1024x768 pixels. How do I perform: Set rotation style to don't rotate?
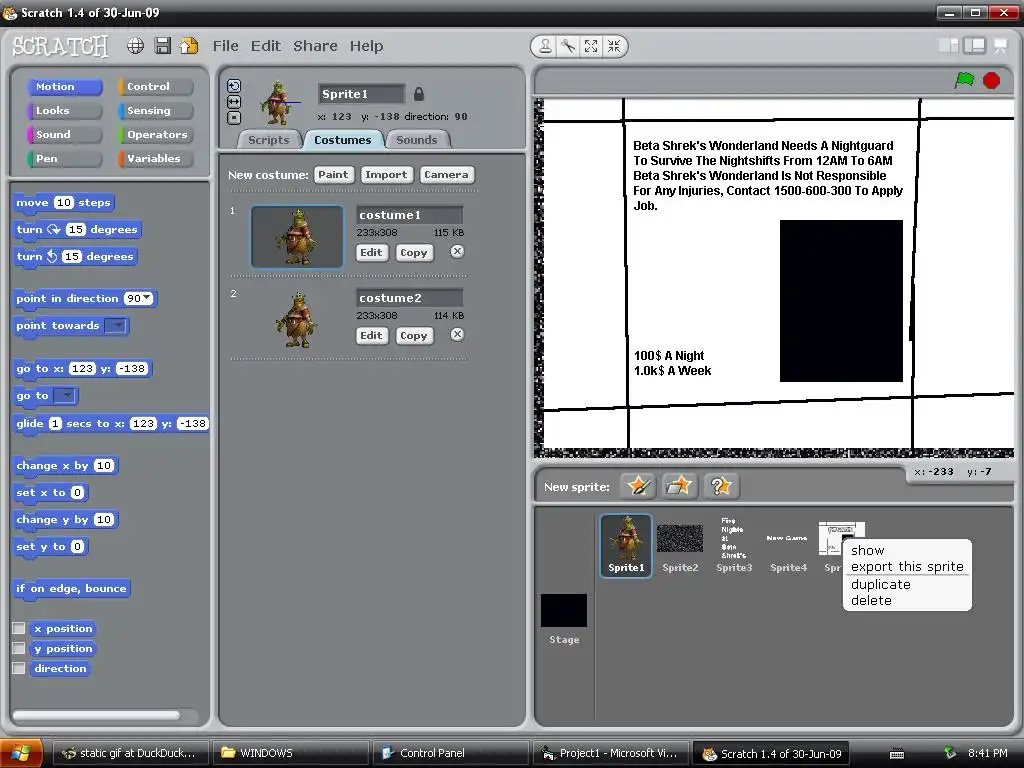(234, 118)
